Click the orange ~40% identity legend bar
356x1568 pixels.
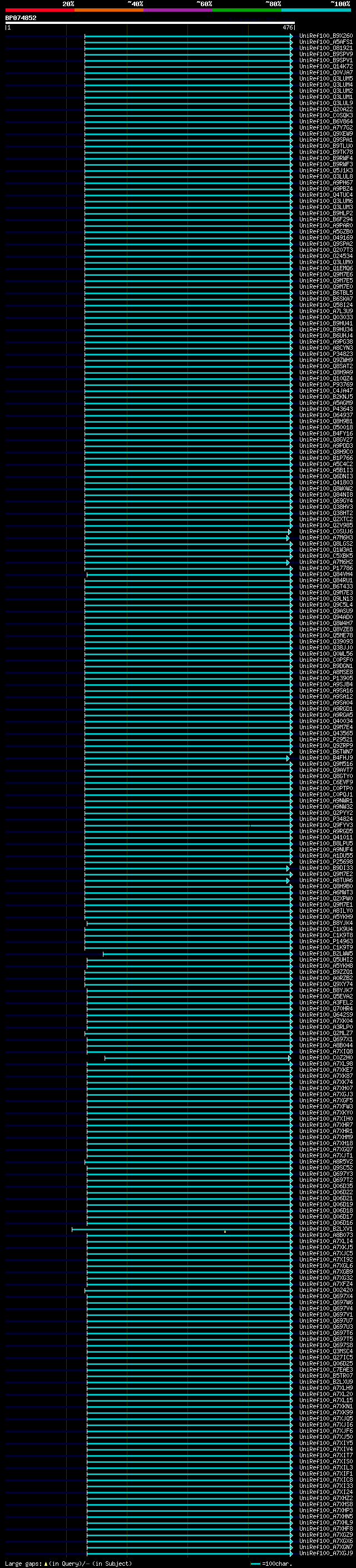109,10
